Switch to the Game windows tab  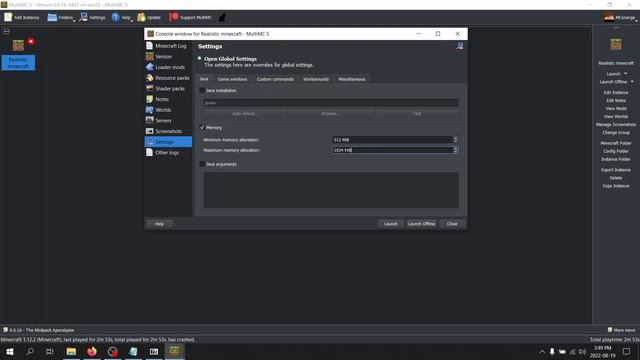tap(232, 79)
